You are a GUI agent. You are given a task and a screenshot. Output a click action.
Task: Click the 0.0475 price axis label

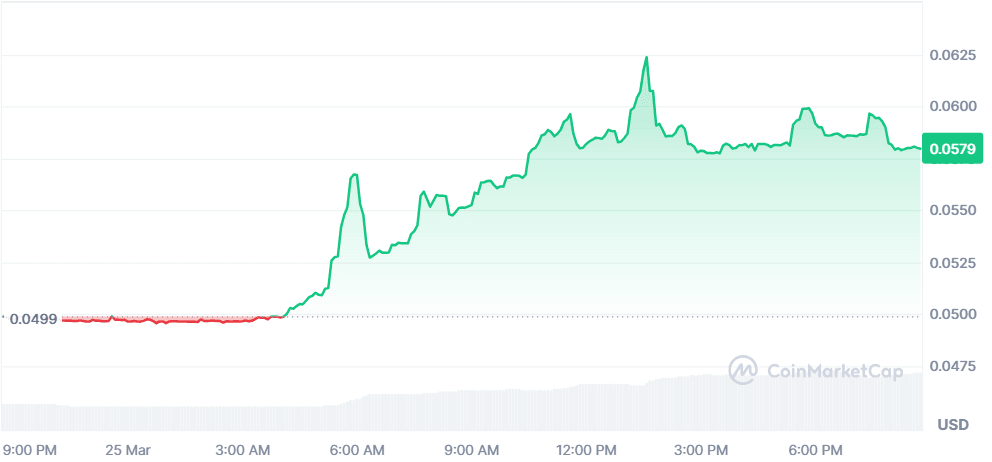(x=953, y=366)
